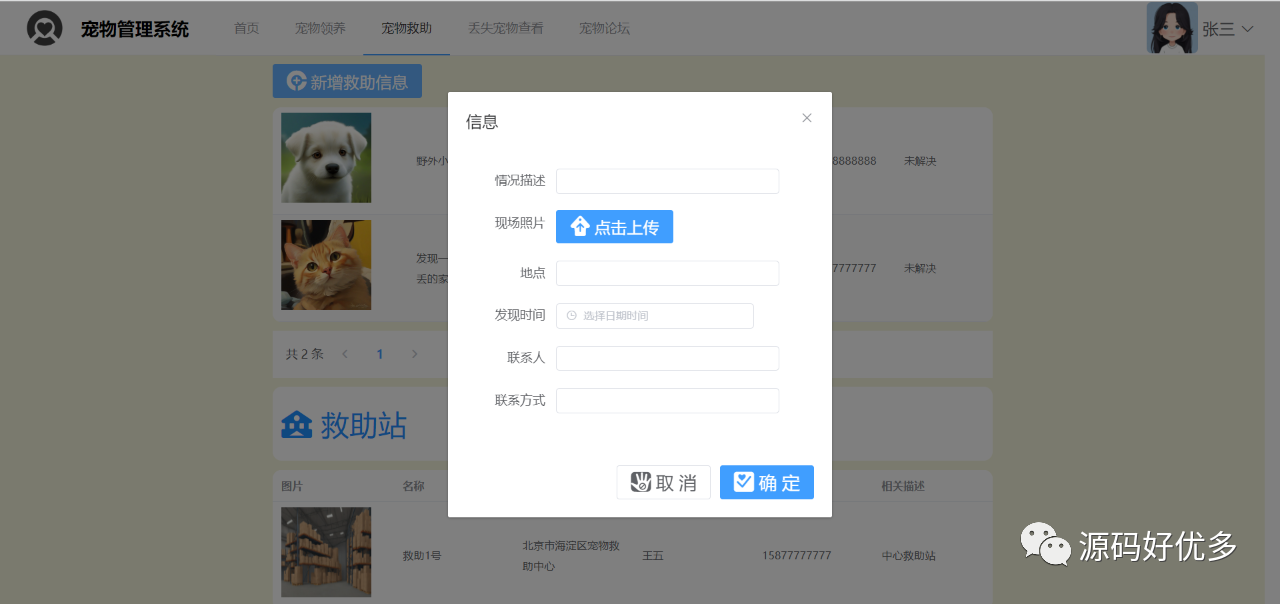Image resolution: width=1280 pixels, height=604 pixels.
Task: Select the 宠物救助 tab
Action: point(407,28)
